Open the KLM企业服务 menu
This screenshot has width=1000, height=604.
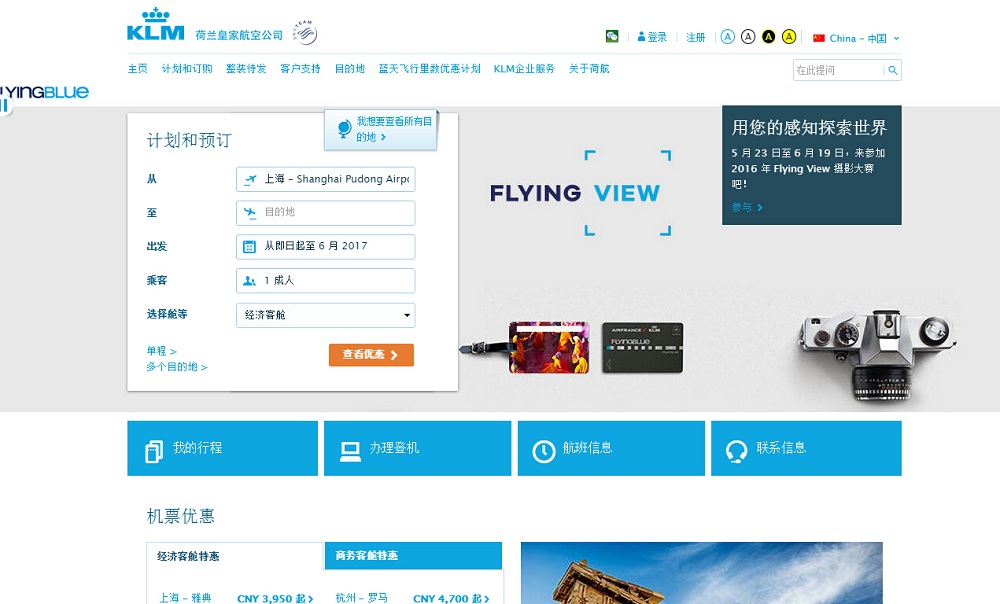tap(524, 68)
